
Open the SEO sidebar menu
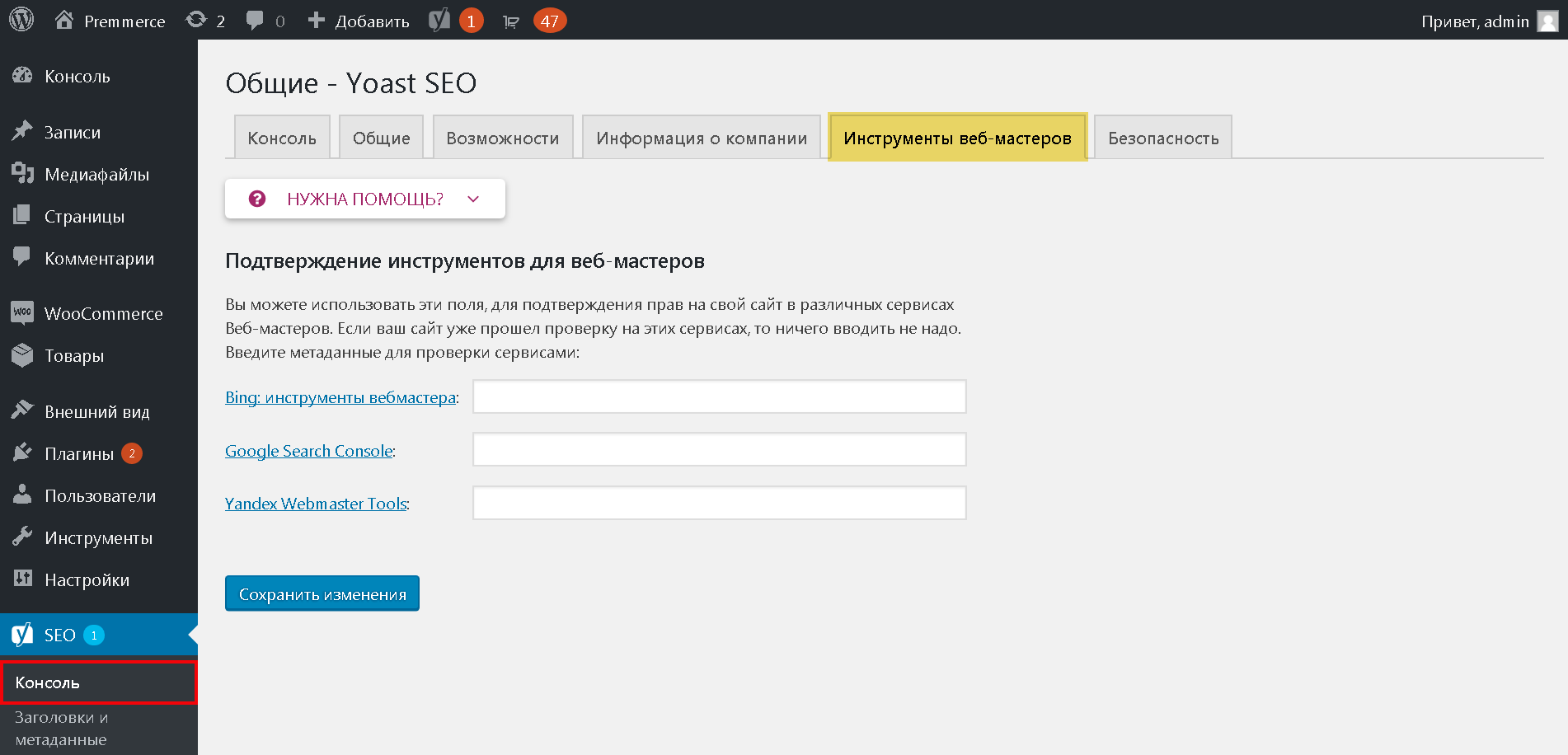99,635
